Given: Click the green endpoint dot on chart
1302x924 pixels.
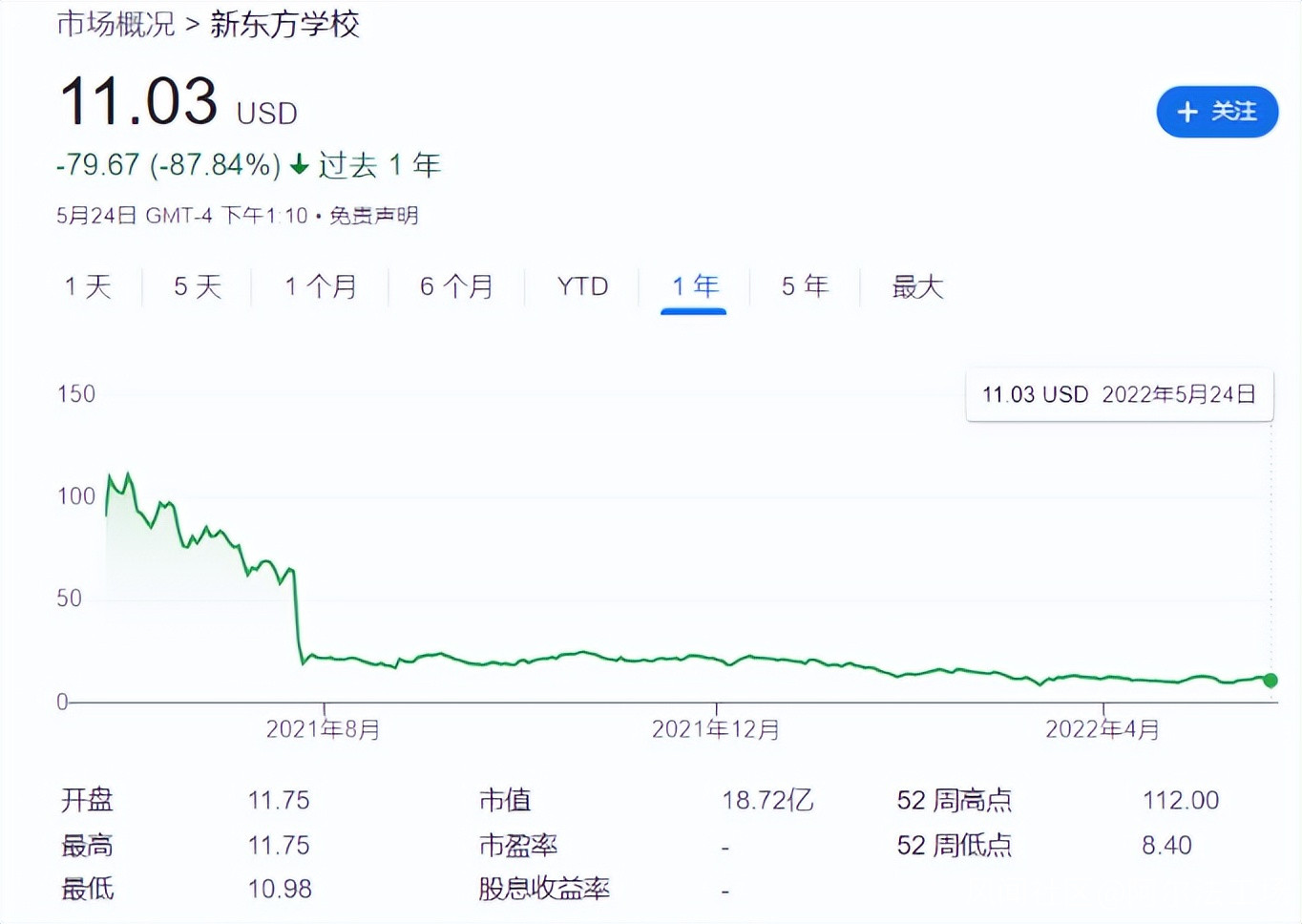Looking at the screenshot, I should (1270, 681).
